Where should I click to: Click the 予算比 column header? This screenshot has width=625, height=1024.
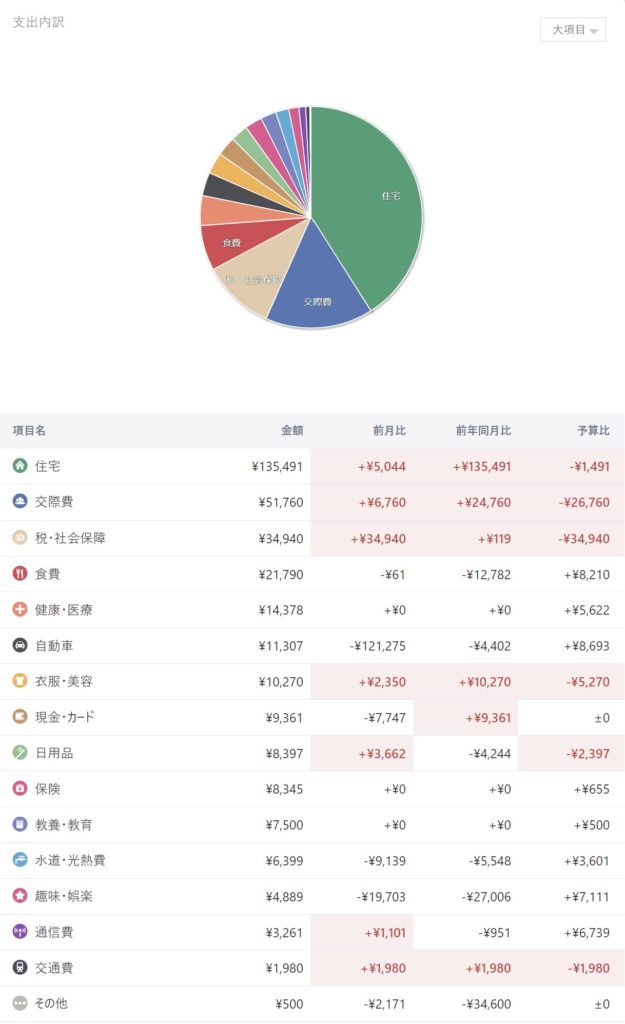594,431
